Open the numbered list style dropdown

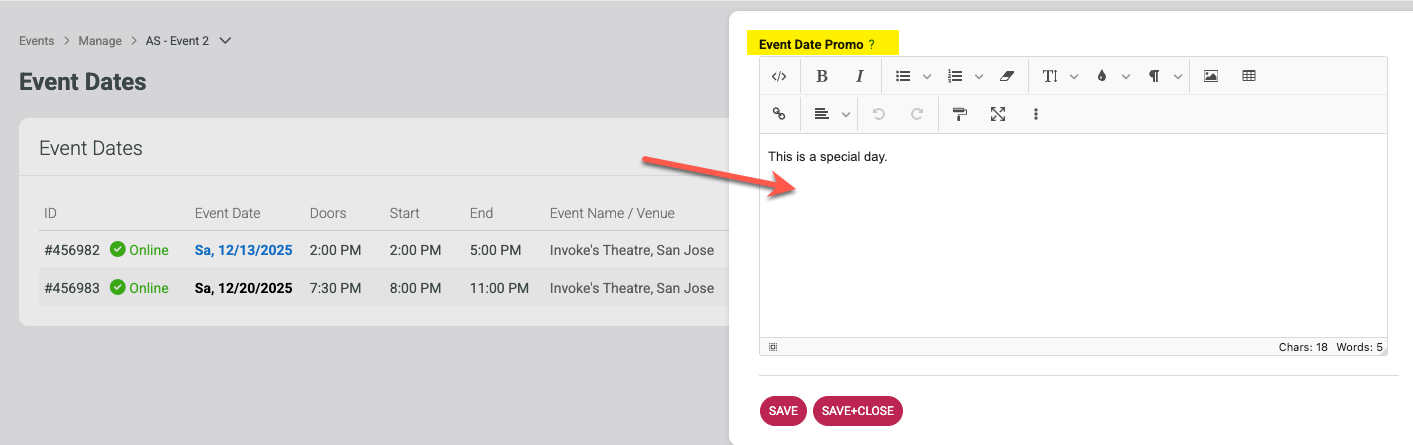point(978,76)
